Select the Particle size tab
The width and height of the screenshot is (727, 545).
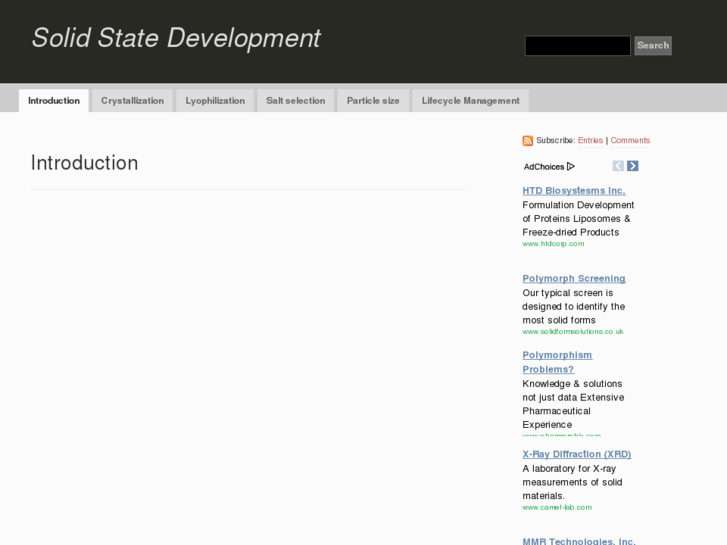373,101
